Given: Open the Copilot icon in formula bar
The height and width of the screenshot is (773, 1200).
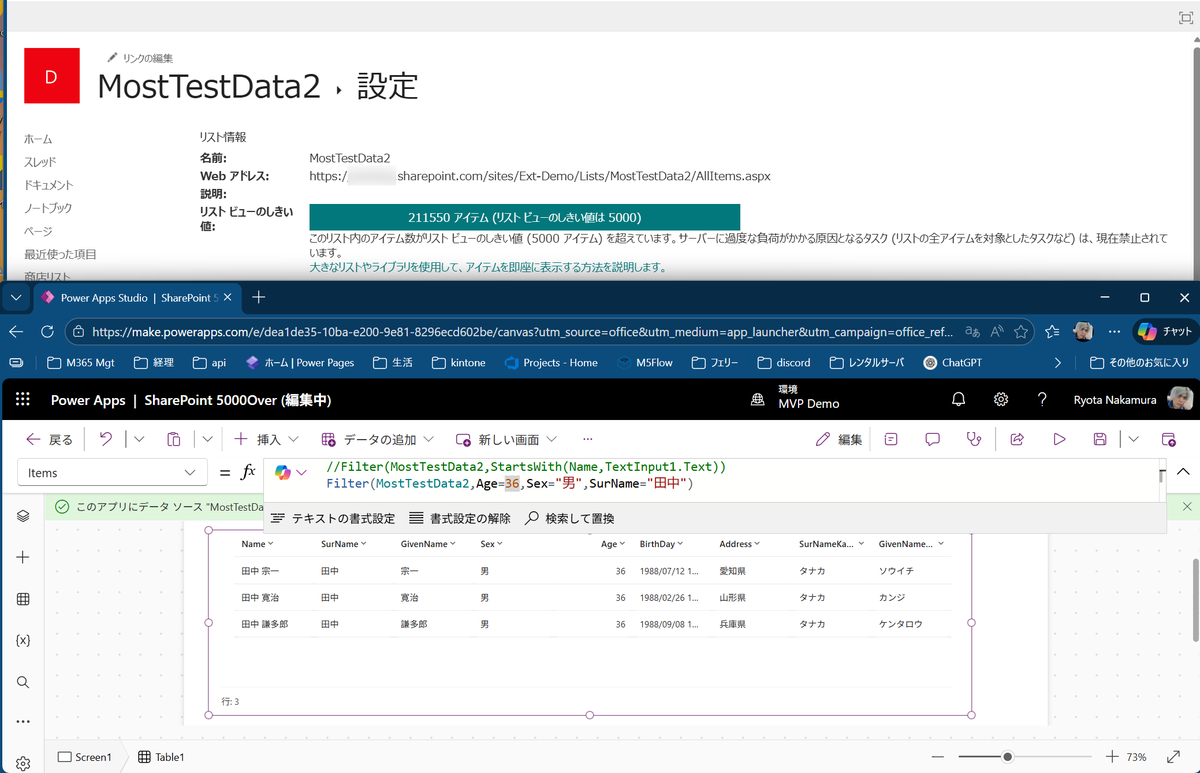Looking at the screenshot, I should point(283,473).
